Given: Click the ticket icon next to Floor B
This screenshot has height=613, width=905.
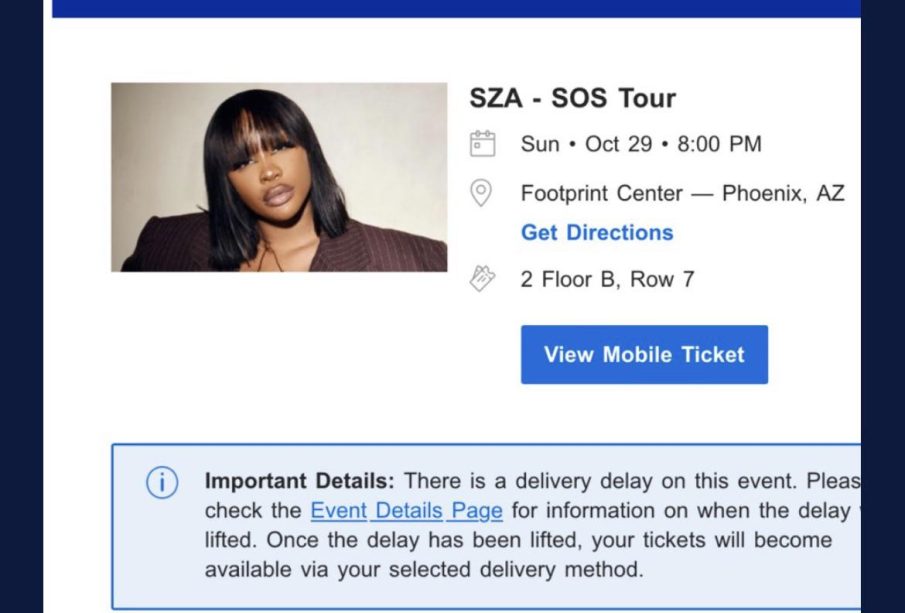Looking at the screenshot, I should point(483,279).
